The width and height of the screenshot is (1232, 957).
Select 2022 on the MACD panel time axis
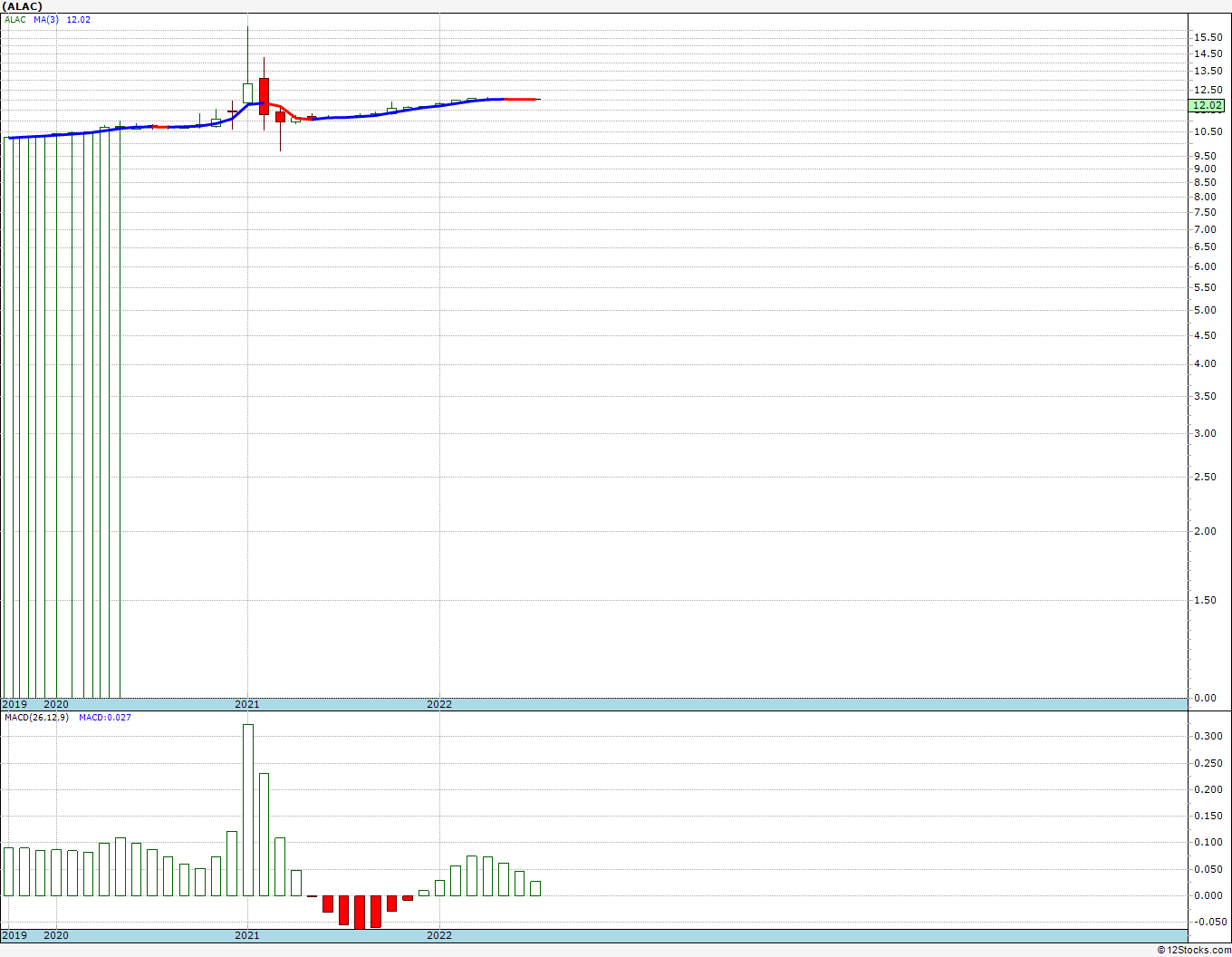pos(439,935)
